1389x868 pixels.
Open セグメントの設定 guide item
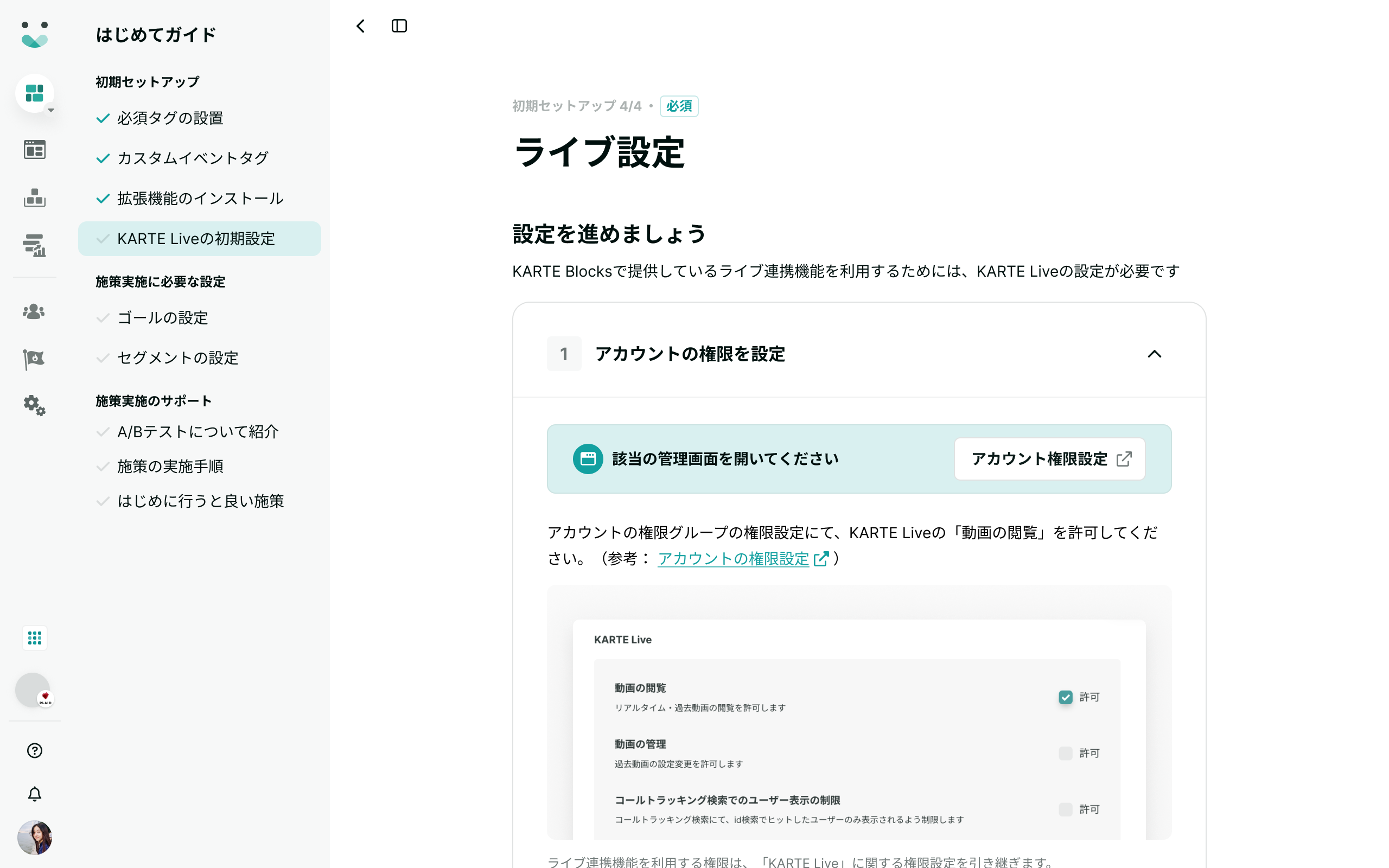(199, 358)
